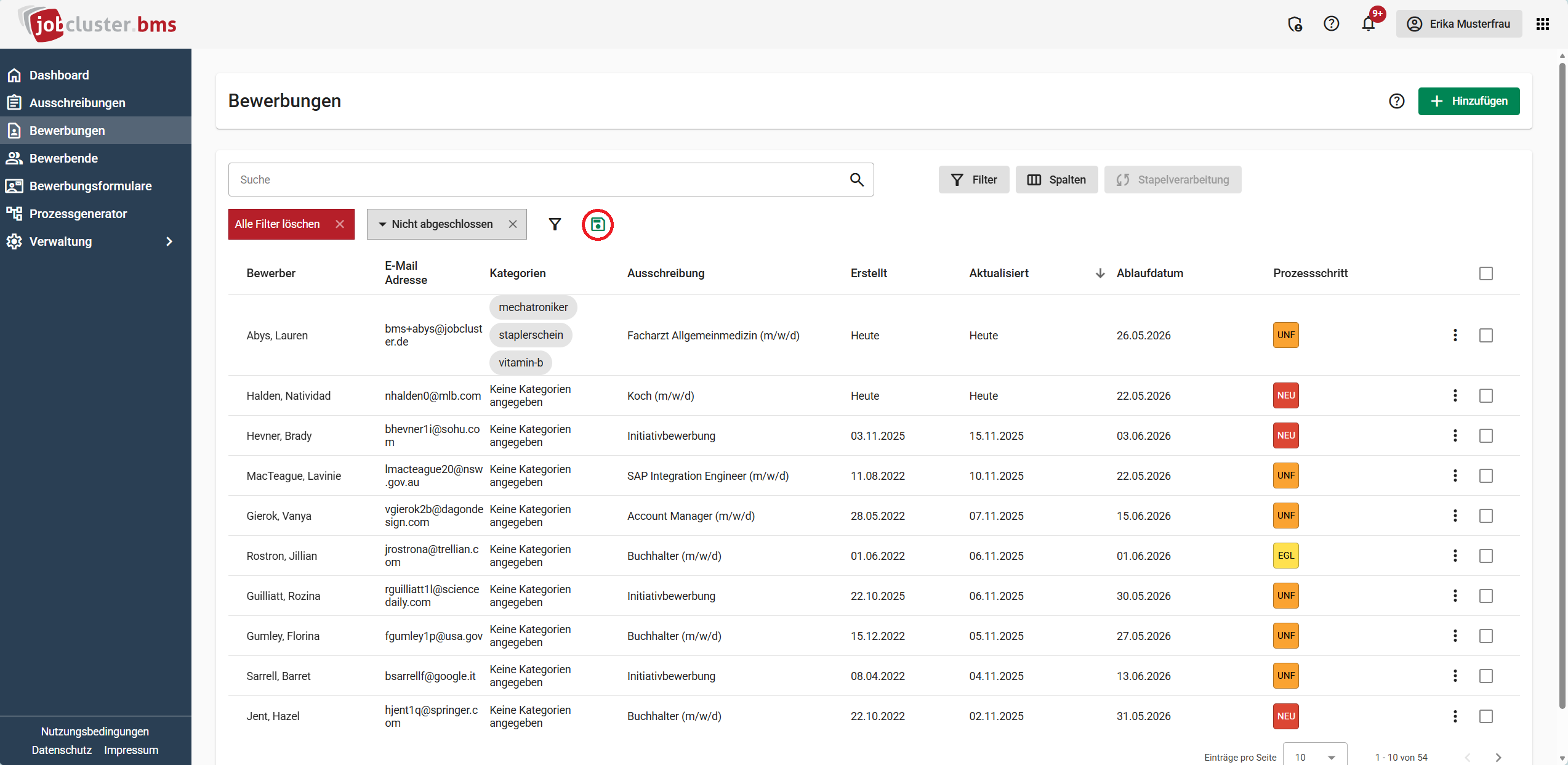Viewport: 1568px width, 765px height.
Task: Open the notifications bell
Action: click(x=1368, y=24)
